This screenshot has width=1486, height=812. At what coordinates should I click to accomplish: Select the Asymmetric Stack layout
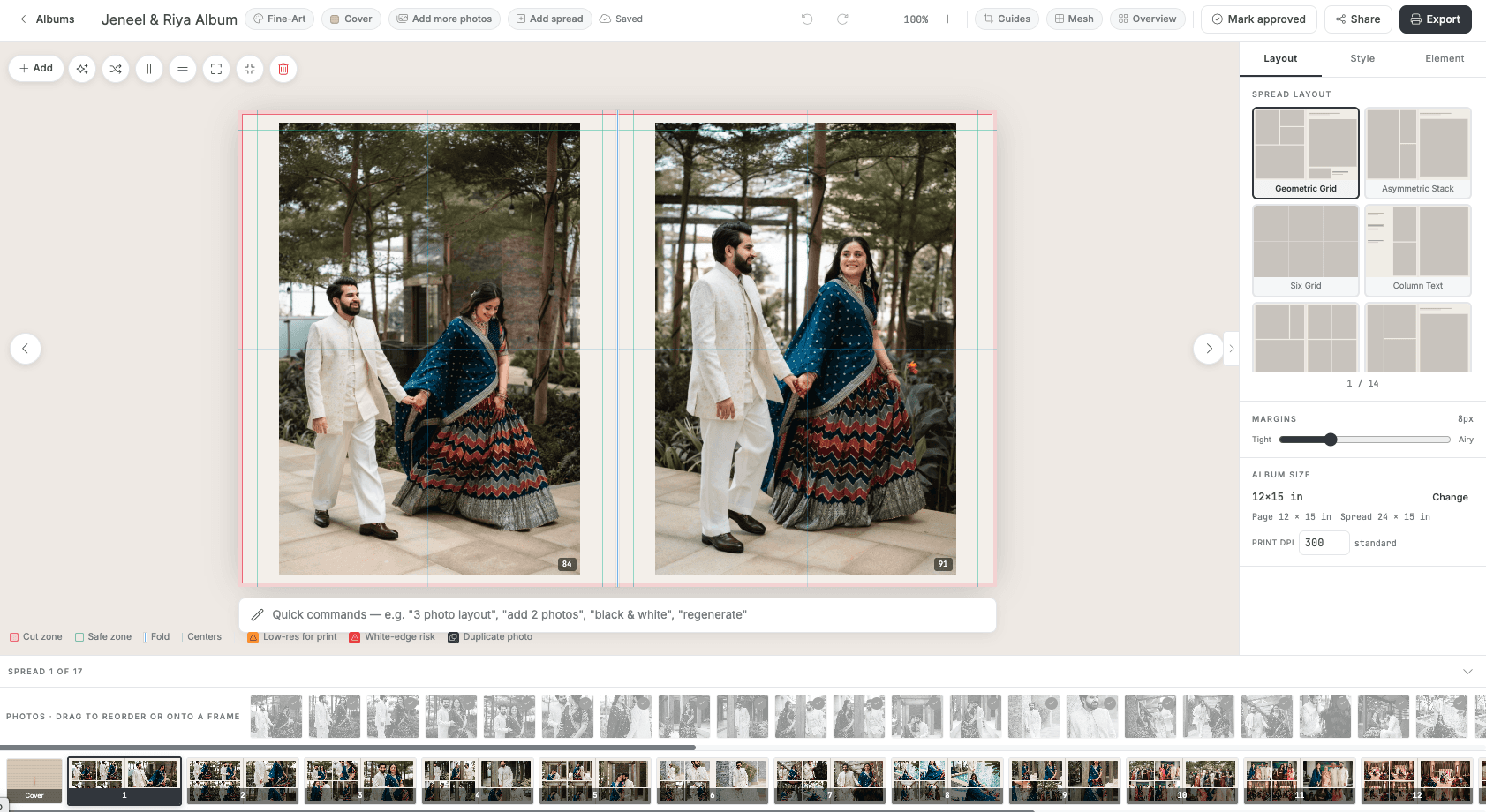1418,154
